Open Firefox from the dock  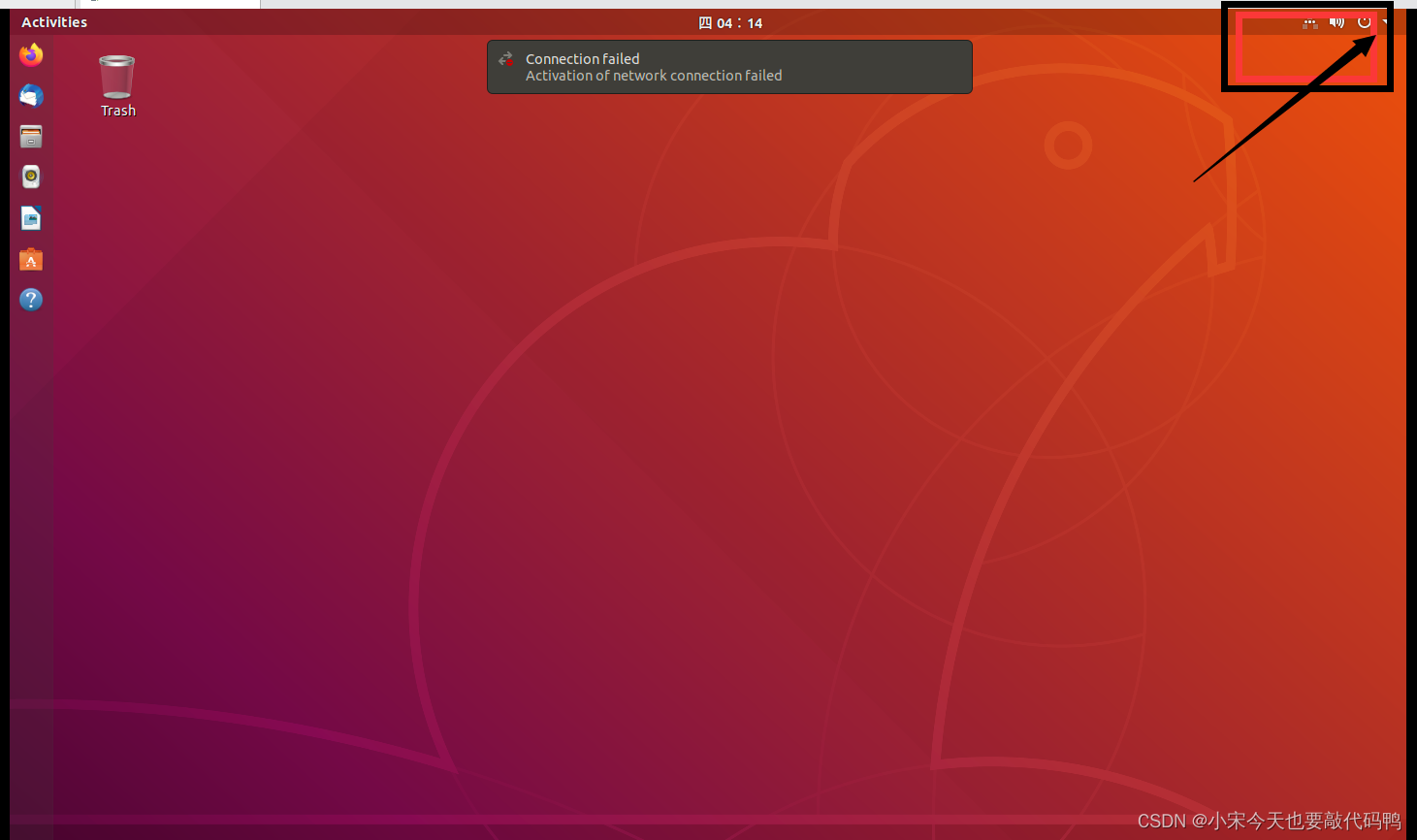click(x=30, y=55)
